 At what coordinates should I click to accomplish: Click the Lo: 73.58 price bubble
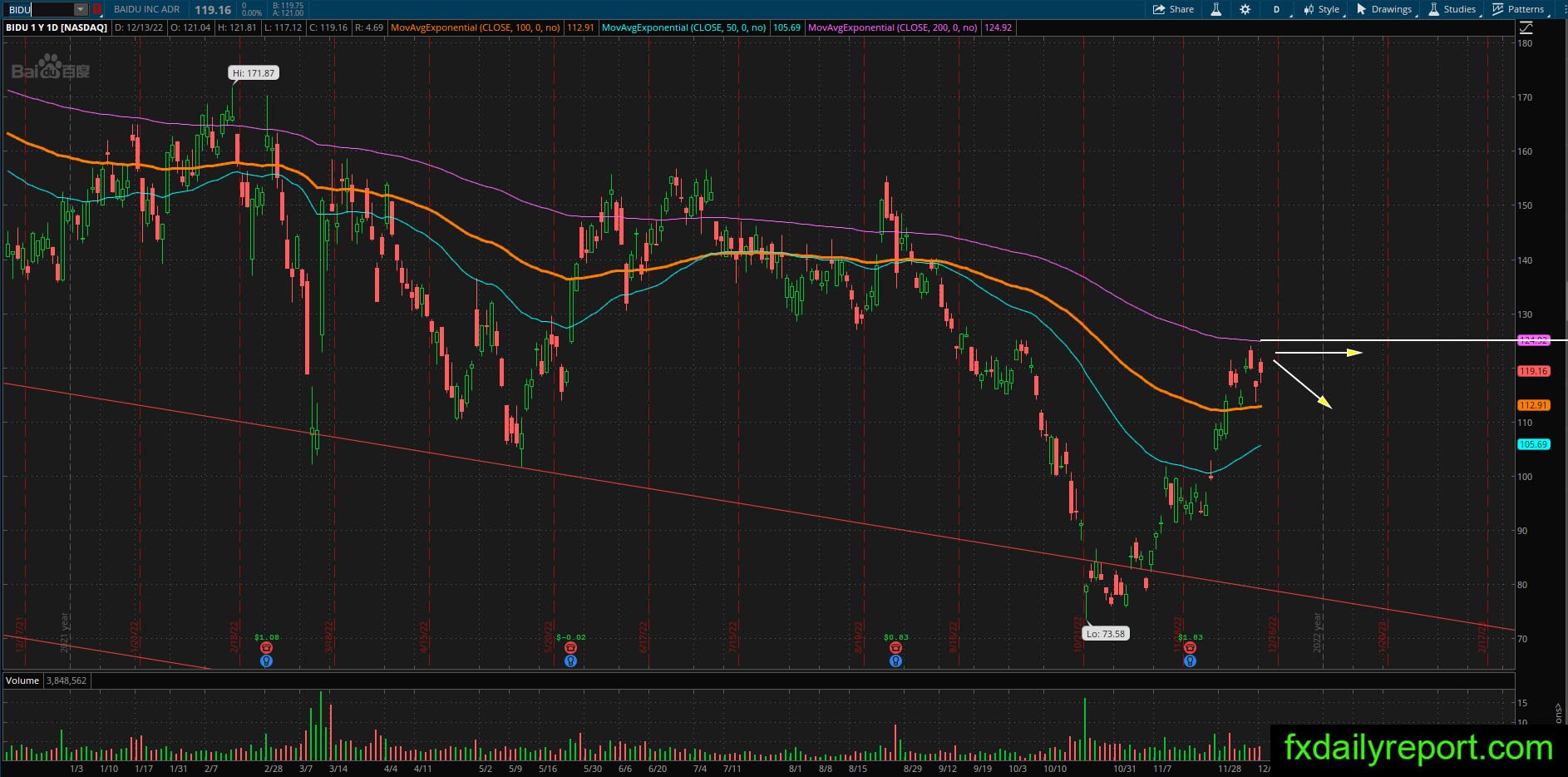click(1105, 633)
